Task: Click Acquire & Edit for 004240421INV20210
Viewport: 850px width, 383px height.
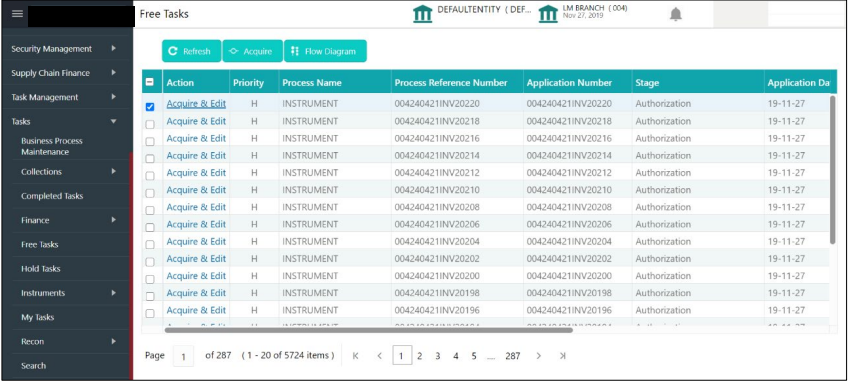Action: click(x=196, y=190)
